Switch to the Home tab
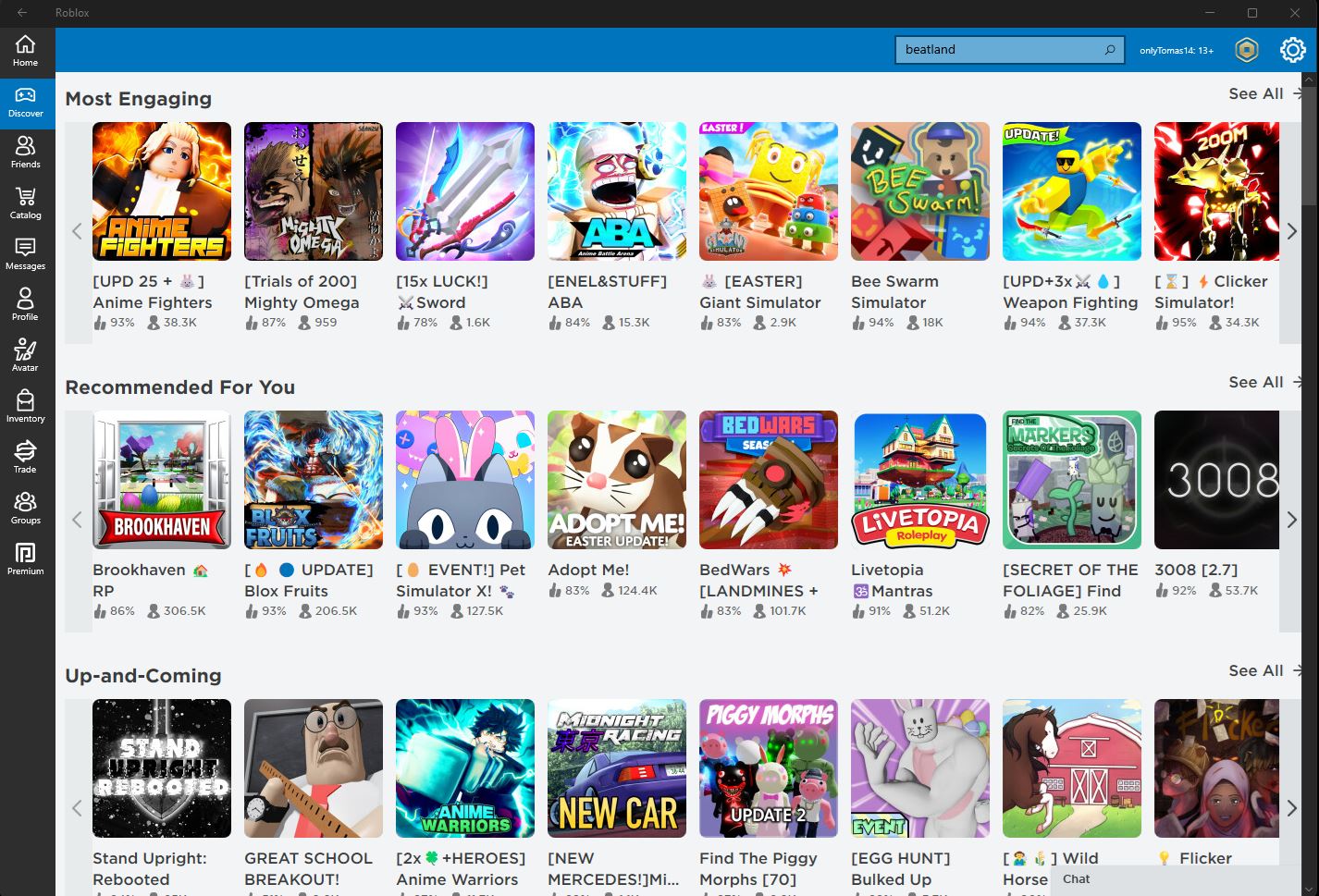Image resolution: width=1319 pixels, height=896 pixels. tap(26, 50)
